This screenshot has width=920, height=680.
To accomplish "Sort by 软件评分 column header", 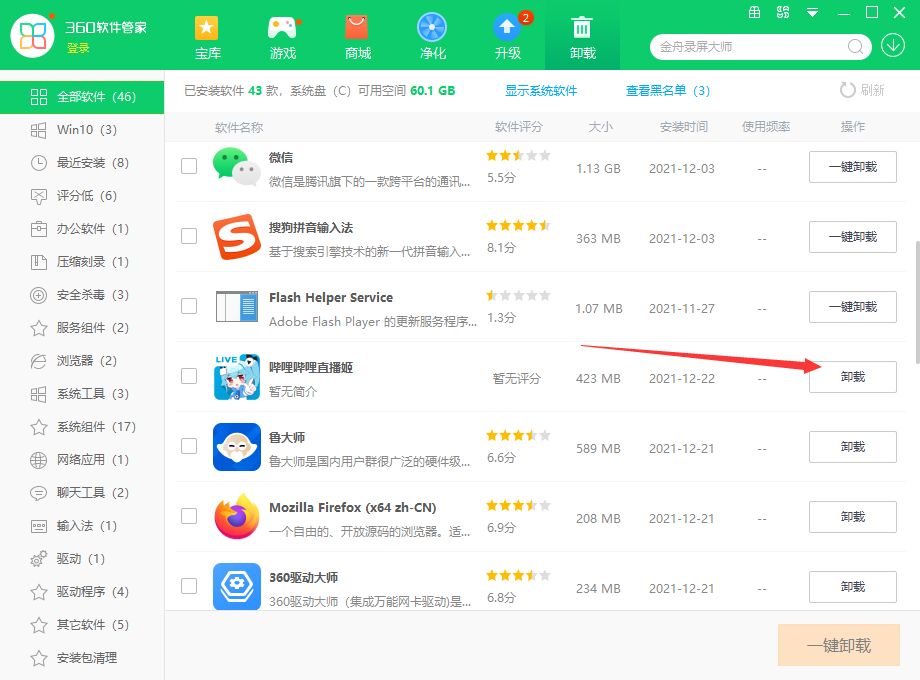I will pos(519,127).
